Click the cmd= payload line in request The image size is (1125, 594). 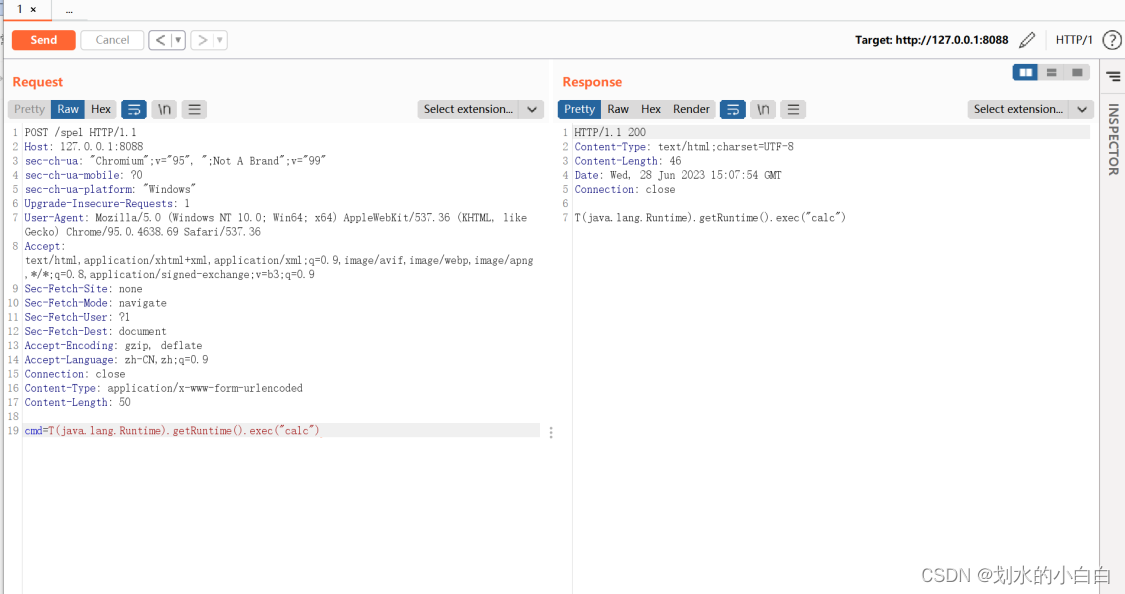point(172,430)
